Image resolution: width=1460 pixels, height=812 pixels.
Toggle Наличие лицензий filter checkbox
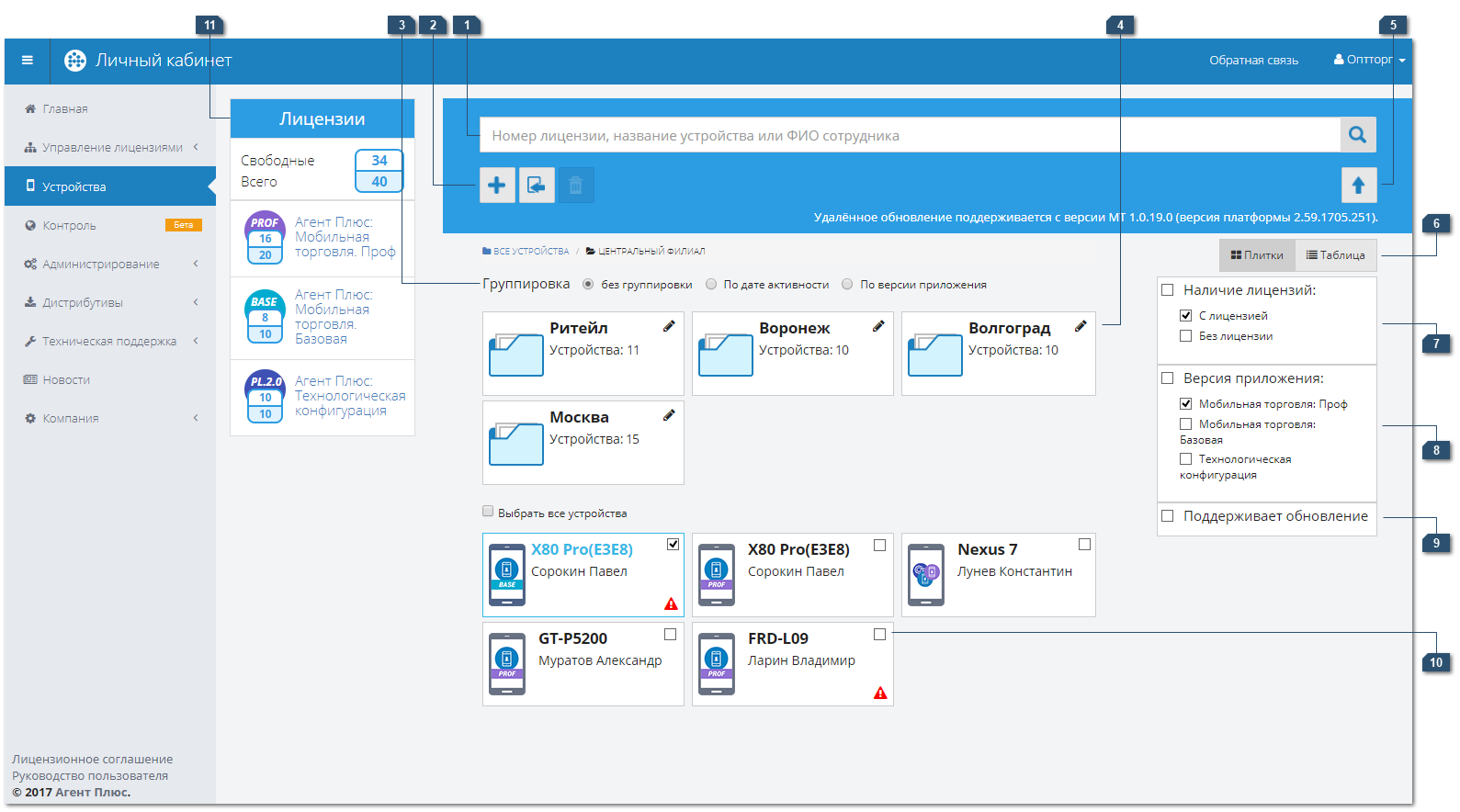(1168, 290)
